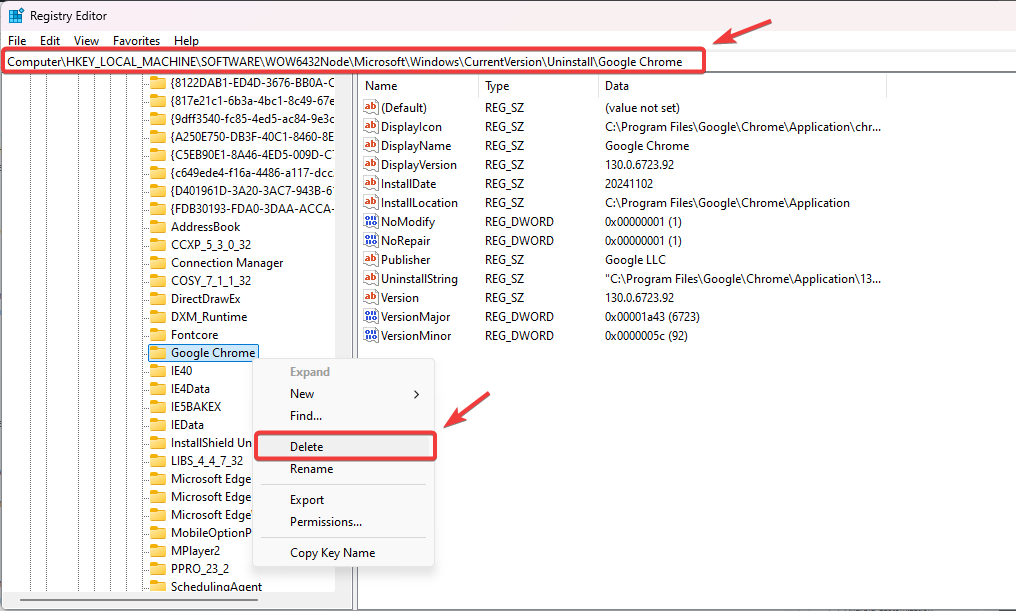The height and width of the screenshot is (611, 1016).
Task: Click folder icon of DXM_Runtime key
Action: [x=158, y=317]
